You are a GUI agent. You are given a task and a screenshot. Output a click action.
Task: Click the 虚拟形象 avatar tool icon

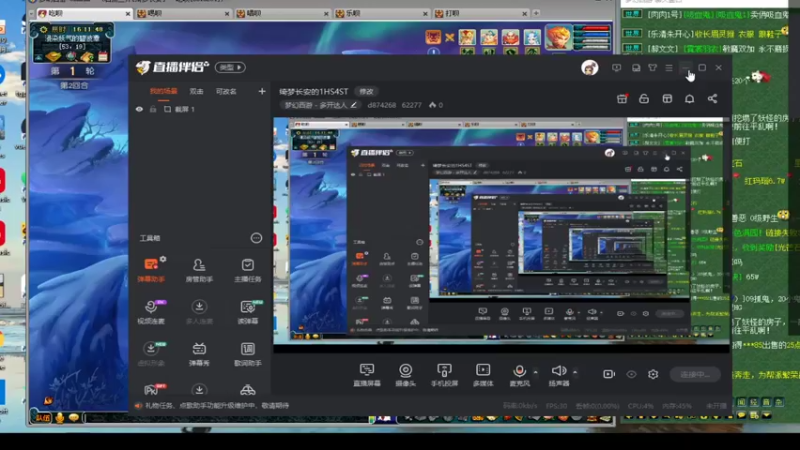coord(151,348)
